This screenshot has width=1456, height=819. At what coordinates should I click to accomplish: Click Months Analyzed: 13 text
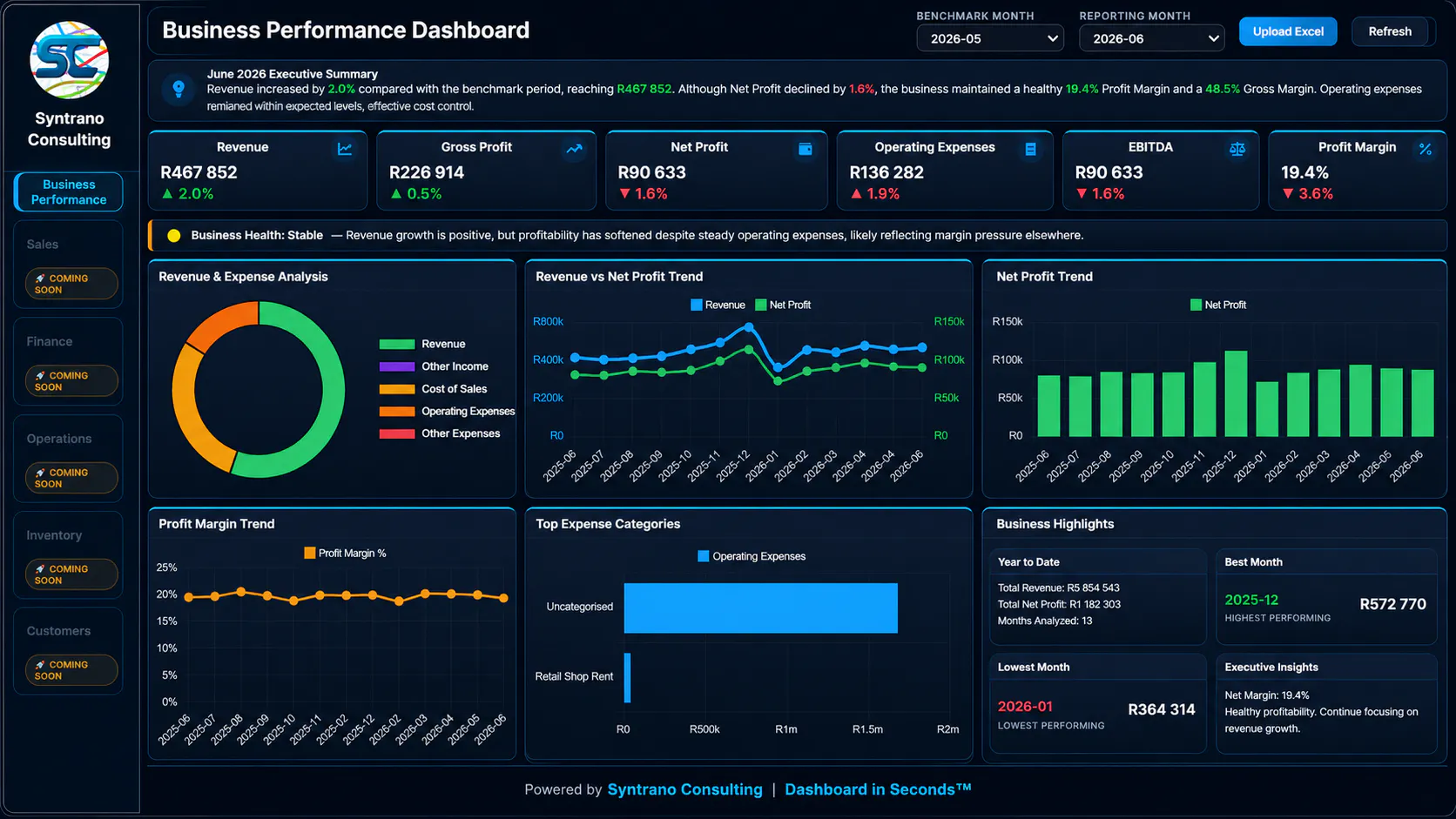click(1045, 621)
